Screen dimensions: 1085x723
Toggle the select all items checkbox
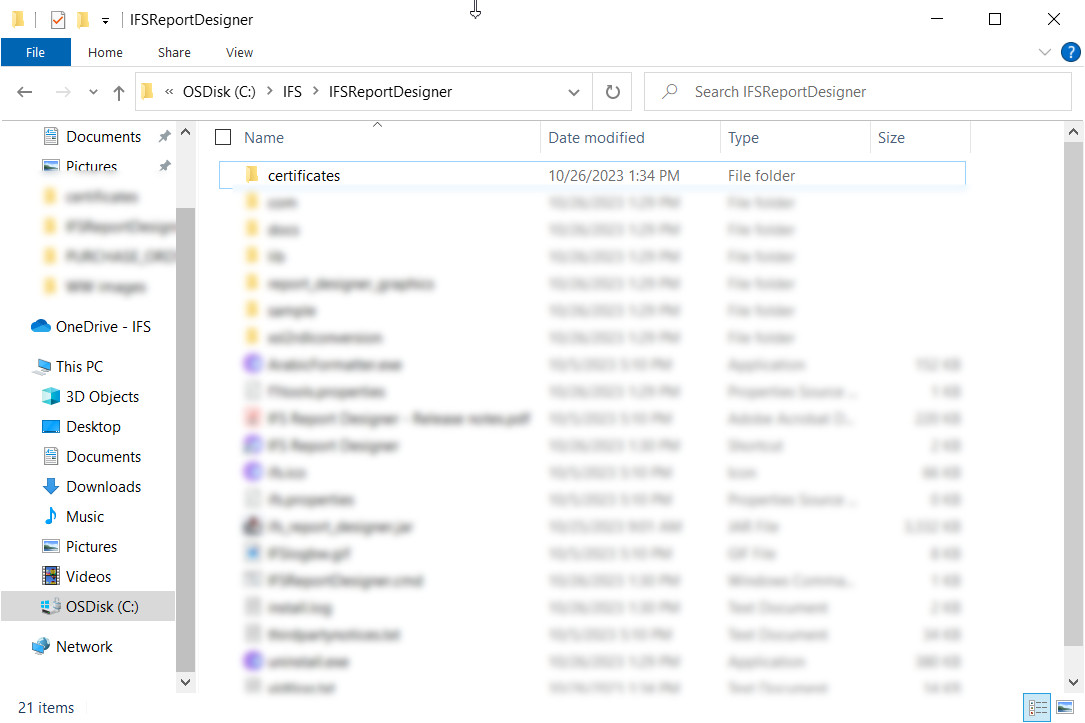point(223,138)
